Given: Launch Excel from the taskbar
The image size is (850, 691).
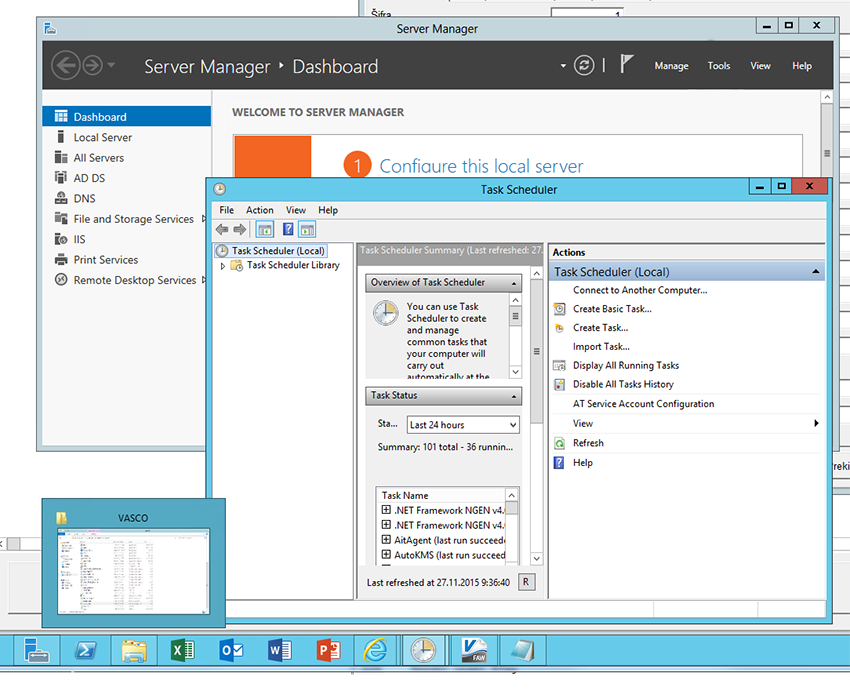Looking at the screenshot, I should [183, 651].
